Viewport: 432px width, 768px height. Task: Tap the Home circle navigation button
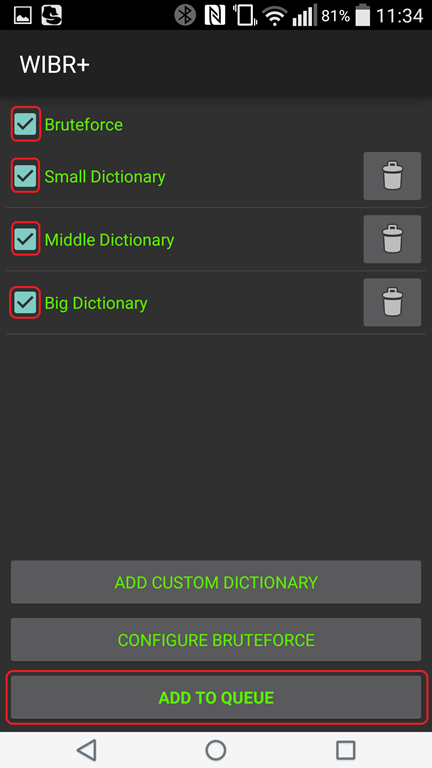click(216, 750)
